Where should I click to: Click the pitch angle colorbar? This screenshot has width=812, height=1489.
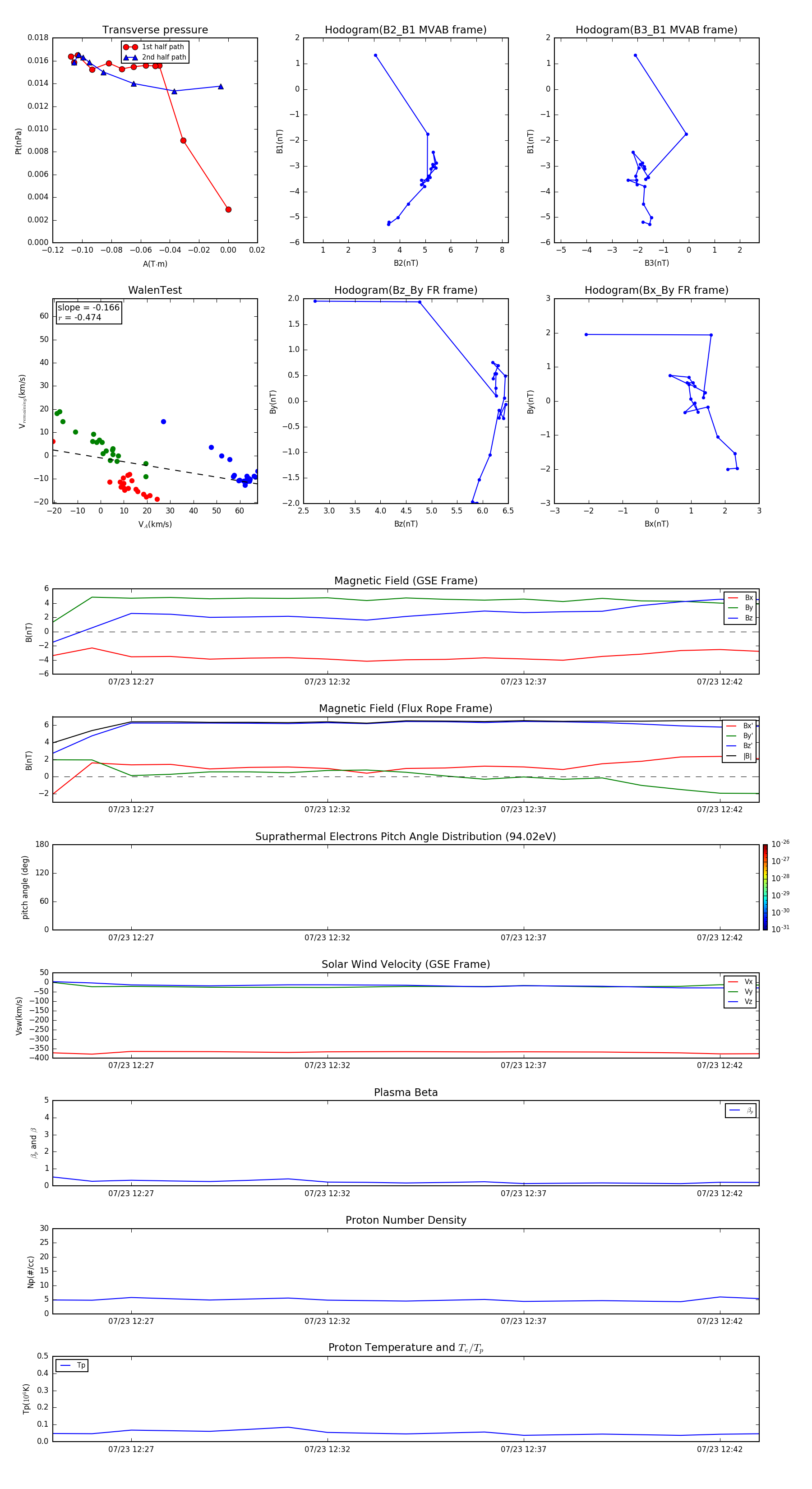(x=765, y=887)
